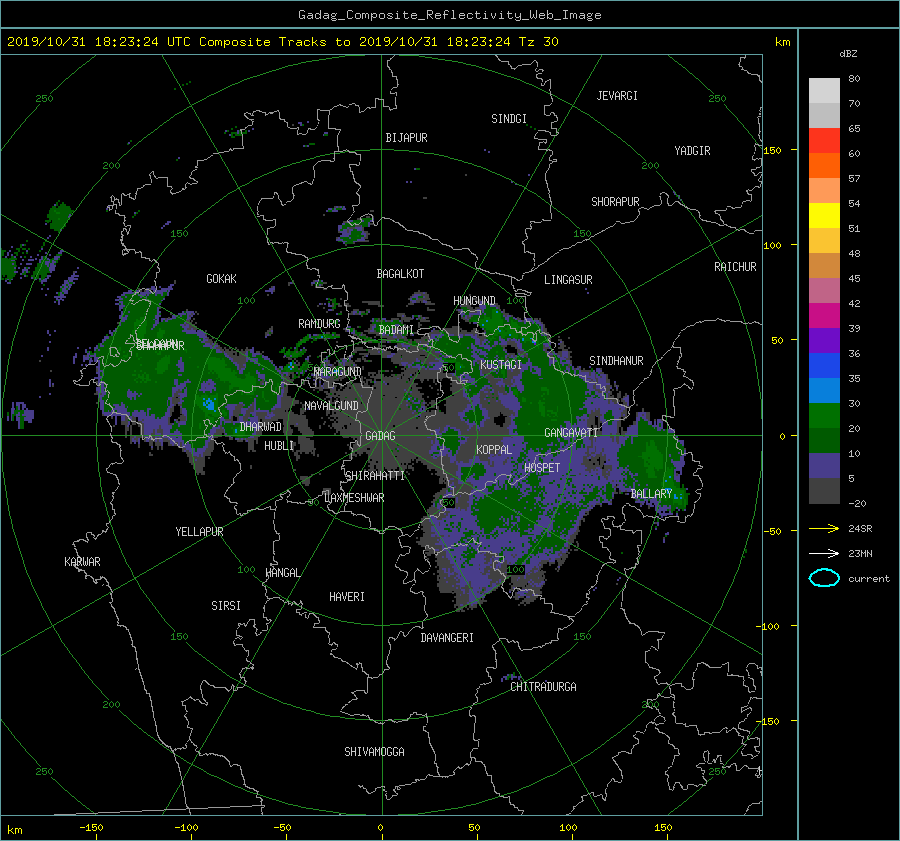900x841 pixels.
Task: Click the DAVANGERI city label
Action: pos(447,638)
